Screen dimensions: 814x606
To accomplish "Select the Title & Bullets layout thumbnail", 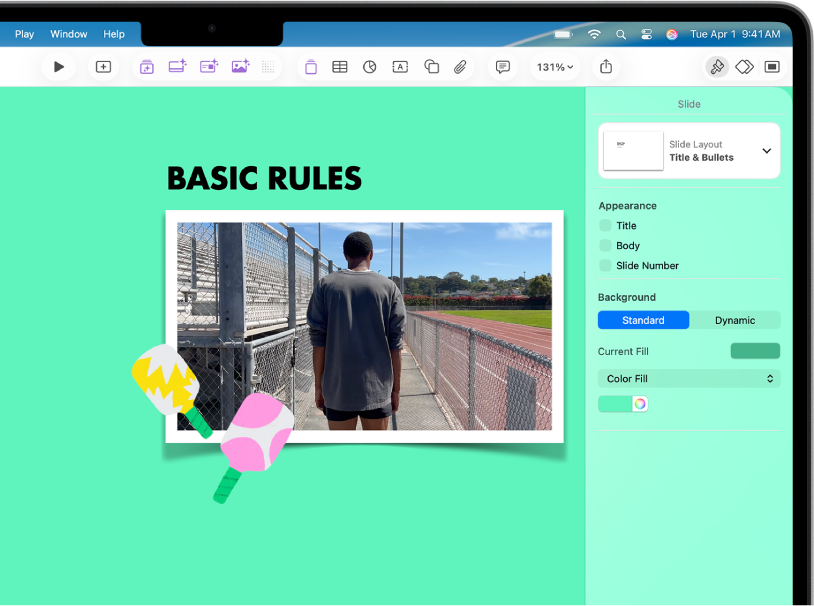I will (x=632, y=150).
